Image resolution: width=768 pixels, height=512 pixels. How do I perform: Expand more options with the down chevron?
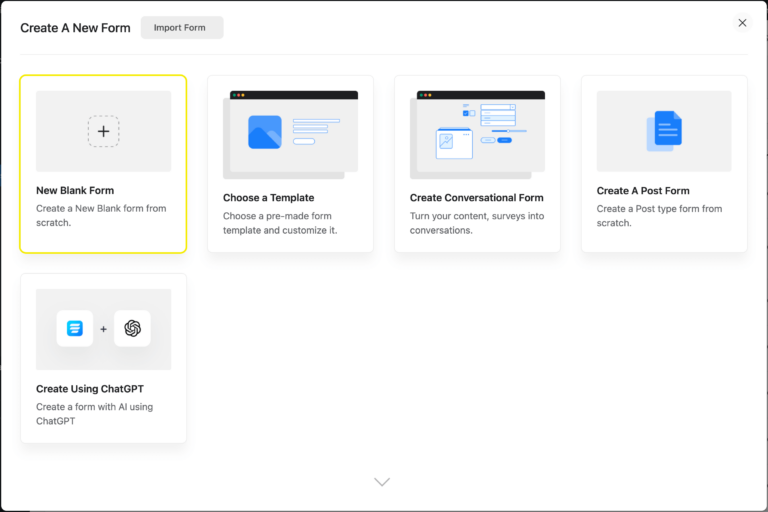(382, 481)
